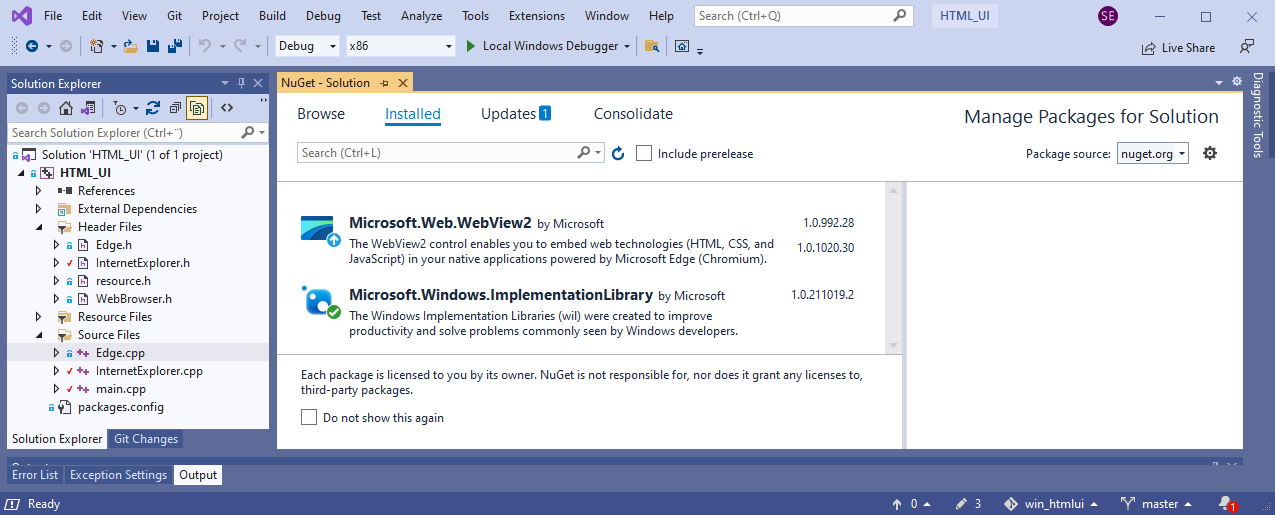Viewport: 1275px width, 515px height.
Task: Click the Send Feedback icon
Action: pos(1247,47)
